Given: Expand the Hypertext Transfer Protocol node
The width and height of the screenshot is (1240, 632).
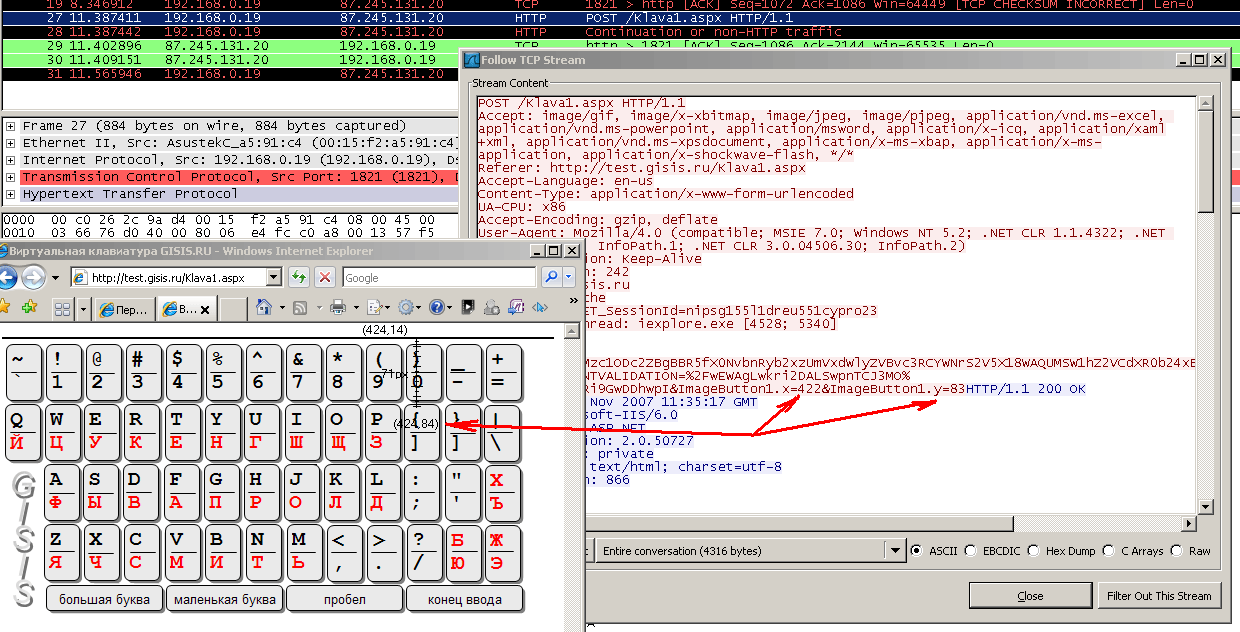Looking at the screenshot, I should [10, 194].
